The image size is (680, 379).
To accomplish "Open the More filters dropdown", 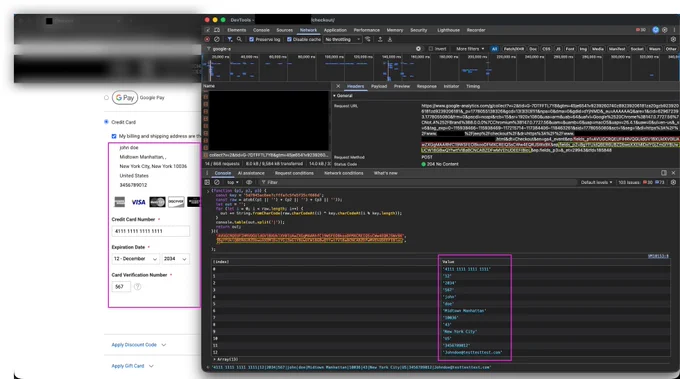I will point(470,49).
